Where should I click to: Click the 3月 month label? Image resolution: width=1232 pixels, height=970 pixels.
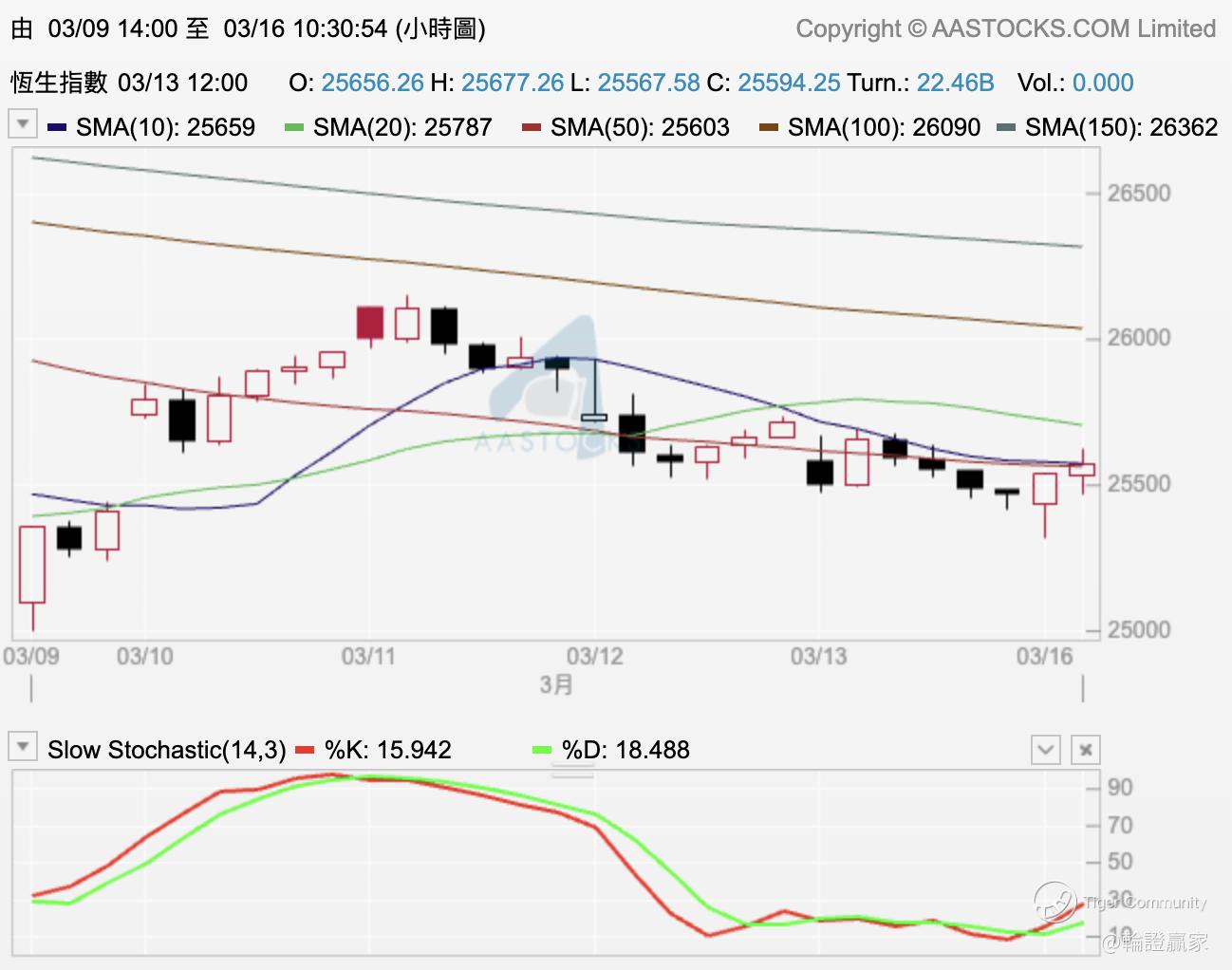click(557, 684)
